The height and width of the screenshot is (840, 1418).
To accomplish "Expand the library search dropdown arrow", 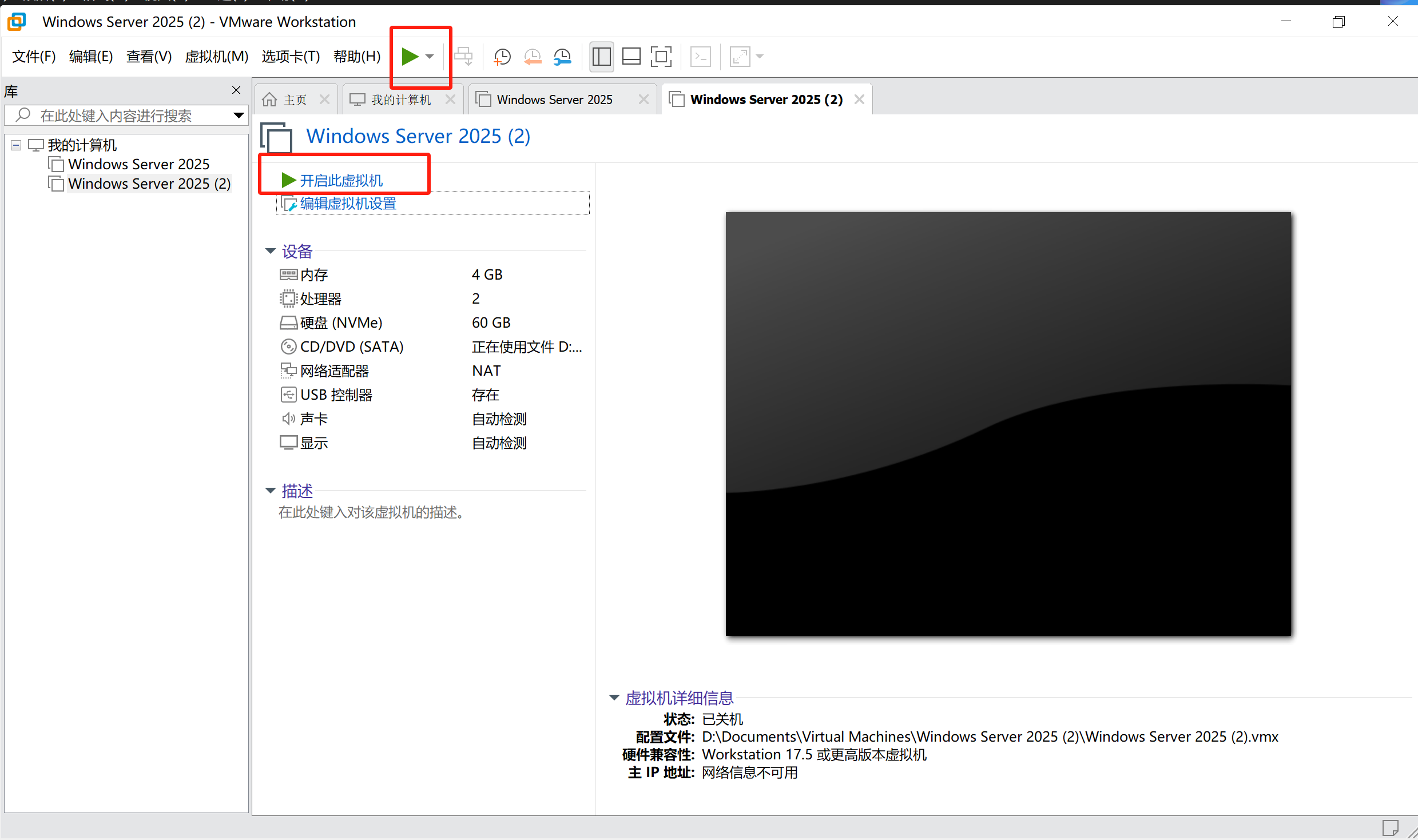I will 239,116.
